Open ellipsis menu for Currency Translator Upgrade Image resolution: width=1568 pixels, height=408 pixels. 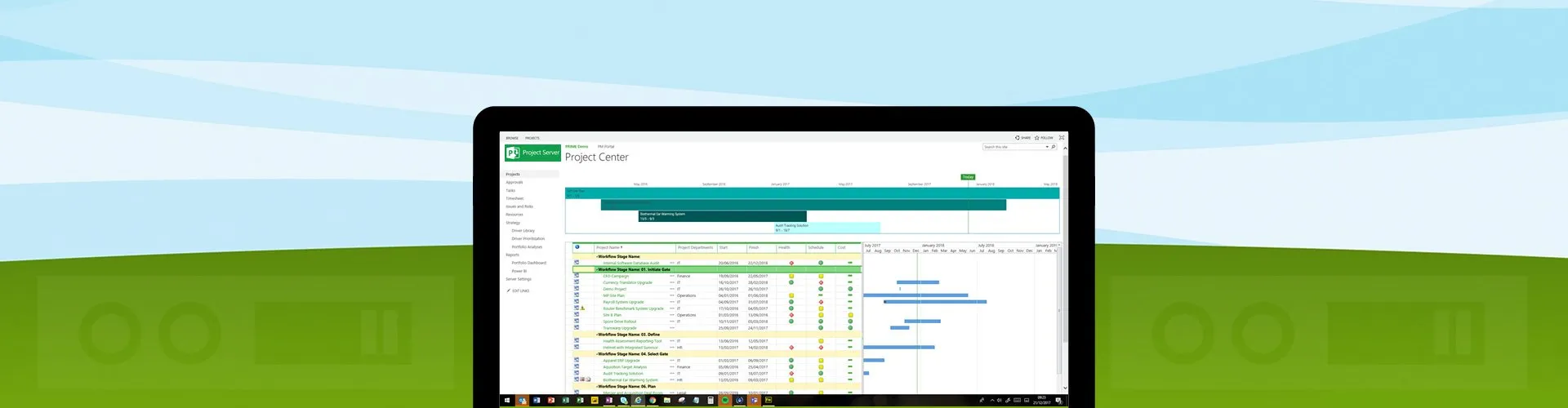672,282
